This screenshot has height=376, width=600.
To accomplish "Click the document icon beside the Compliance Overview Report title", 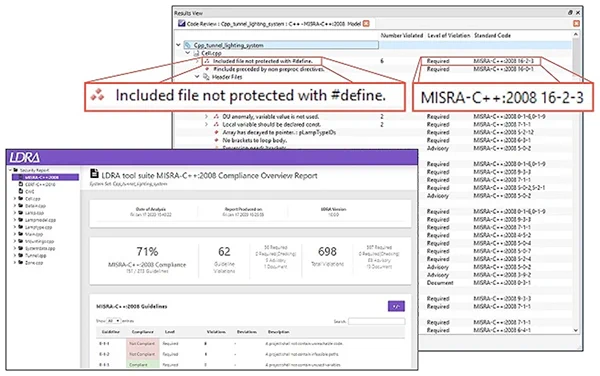I will point(94,174).
